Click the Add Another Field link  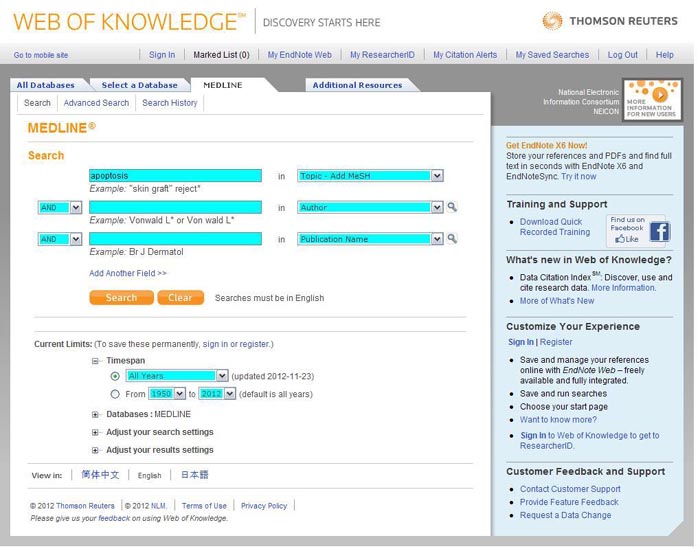[x=128, y=273]
